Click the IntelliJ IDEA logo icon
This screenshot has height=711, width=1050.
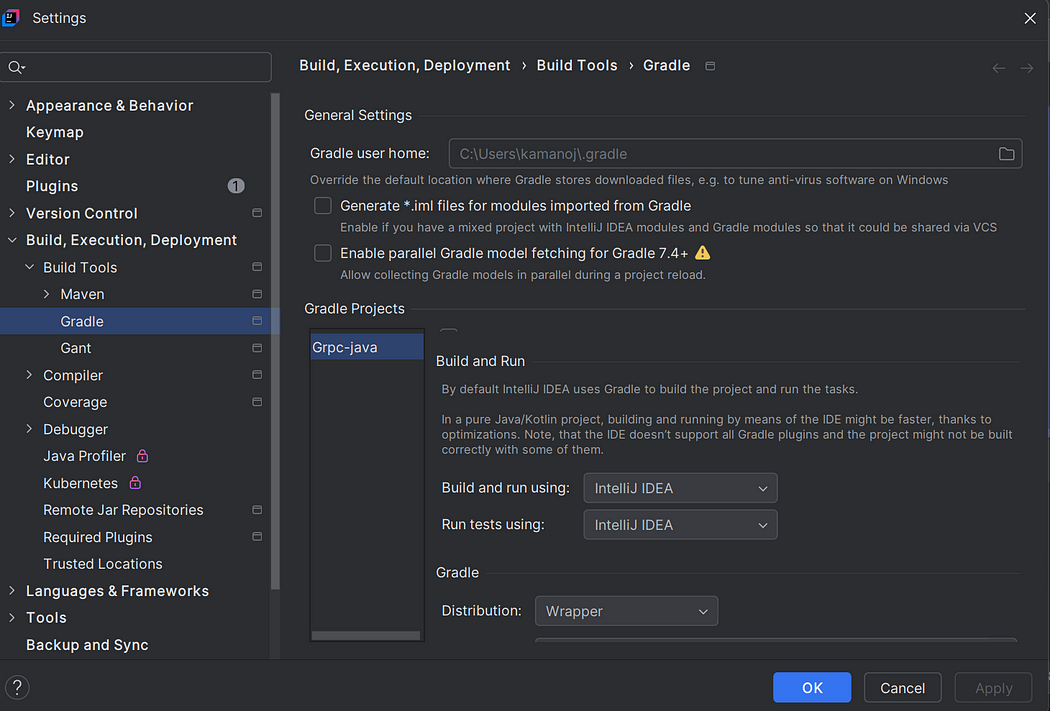click(x=11, y=18)
